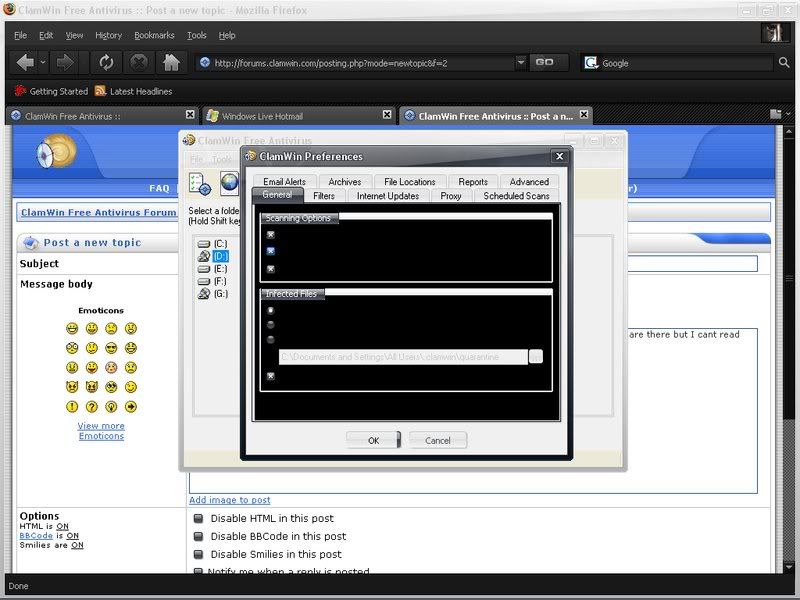Click OK in ClamWin Preferences
This screenshot has width=800, height=600.
click(373, 440)
